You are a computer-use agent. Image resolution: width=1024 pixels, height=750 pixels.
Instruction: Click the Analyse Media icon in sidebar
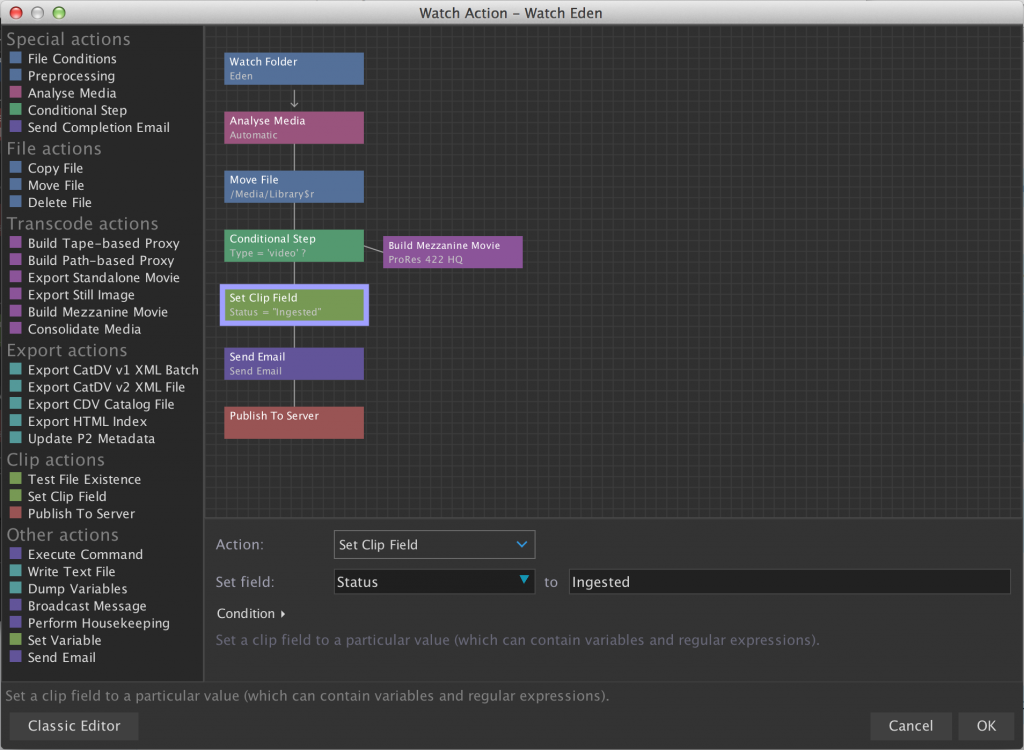coord(15,93)
